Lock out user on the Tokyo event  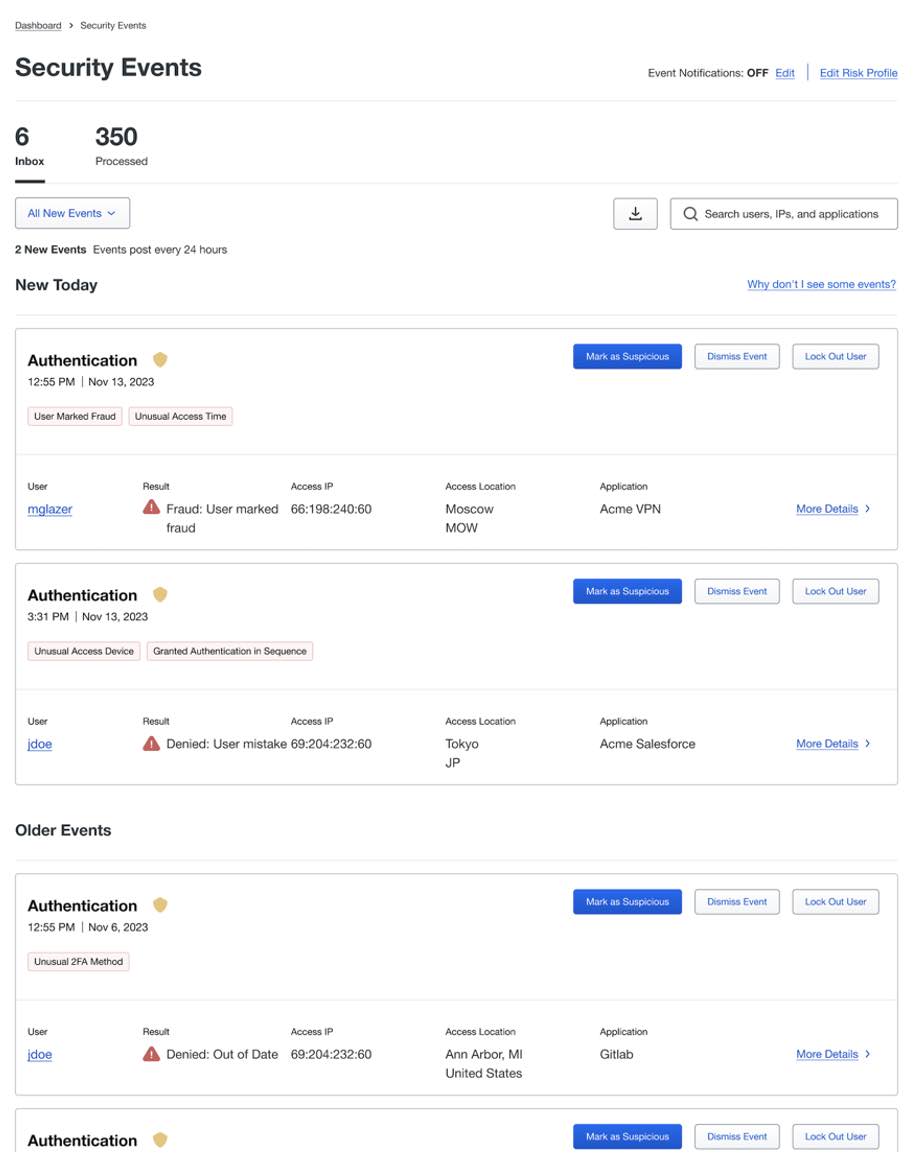point(835,592)
